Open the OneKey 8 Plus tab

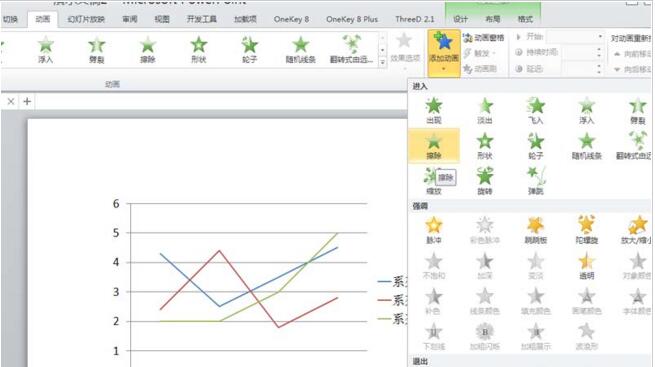coord(352,19)
